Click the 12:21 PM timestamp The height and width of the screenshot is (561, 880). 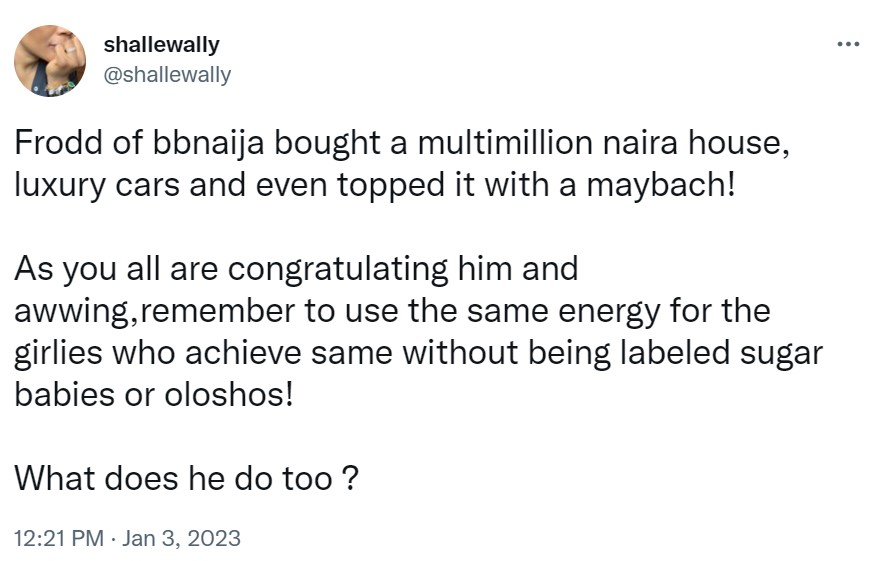59,538
